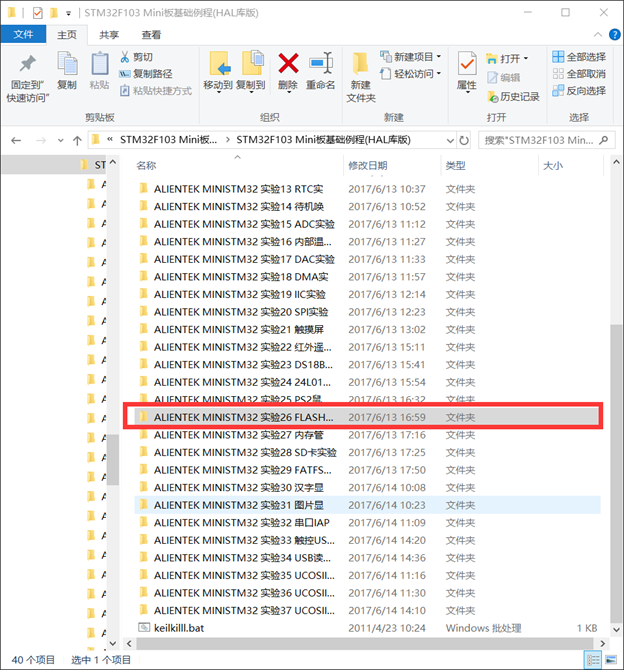Click New folder (新建文件夹) icon
The height and width of the screenshot is (670, 624).
361,64
